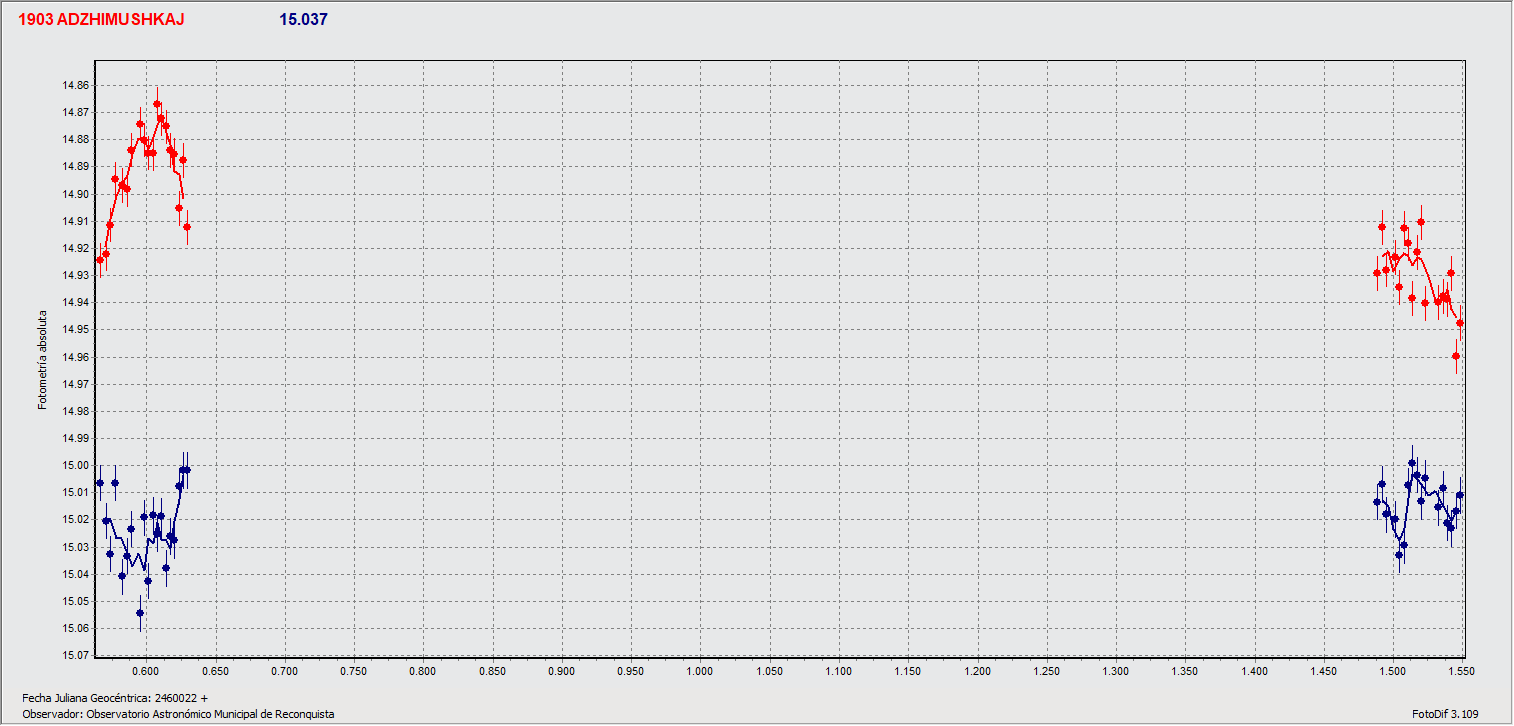Screen dimensions: 1514x726
Task: Click the y-axis label "15.02"
Action: click(x=75, y=520)
